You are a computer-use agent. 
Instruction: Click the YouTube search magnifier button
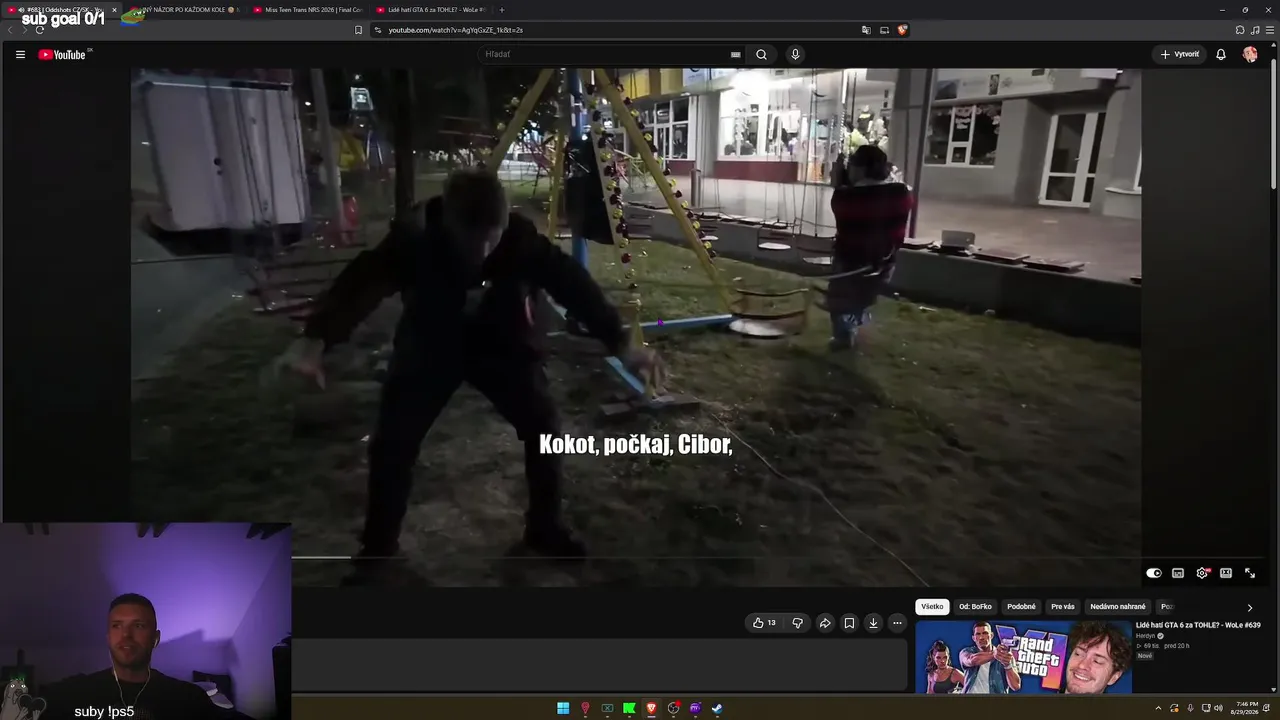click(x=761, y=55)
